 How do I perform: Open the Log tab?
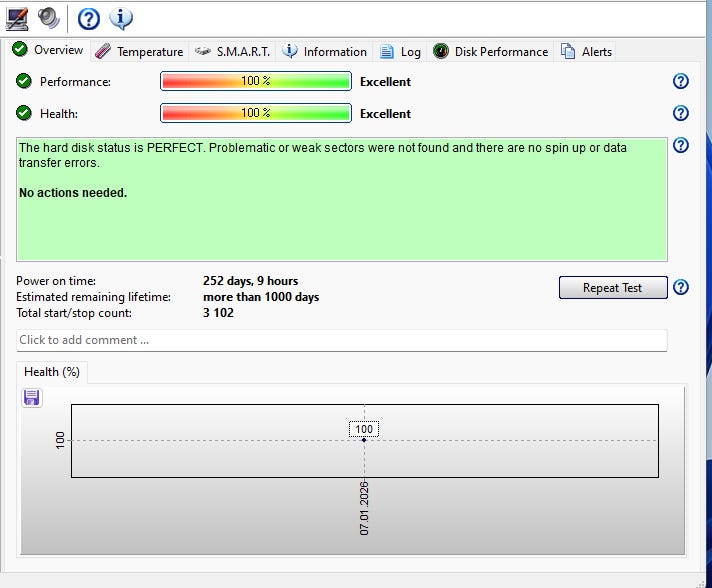400,51
